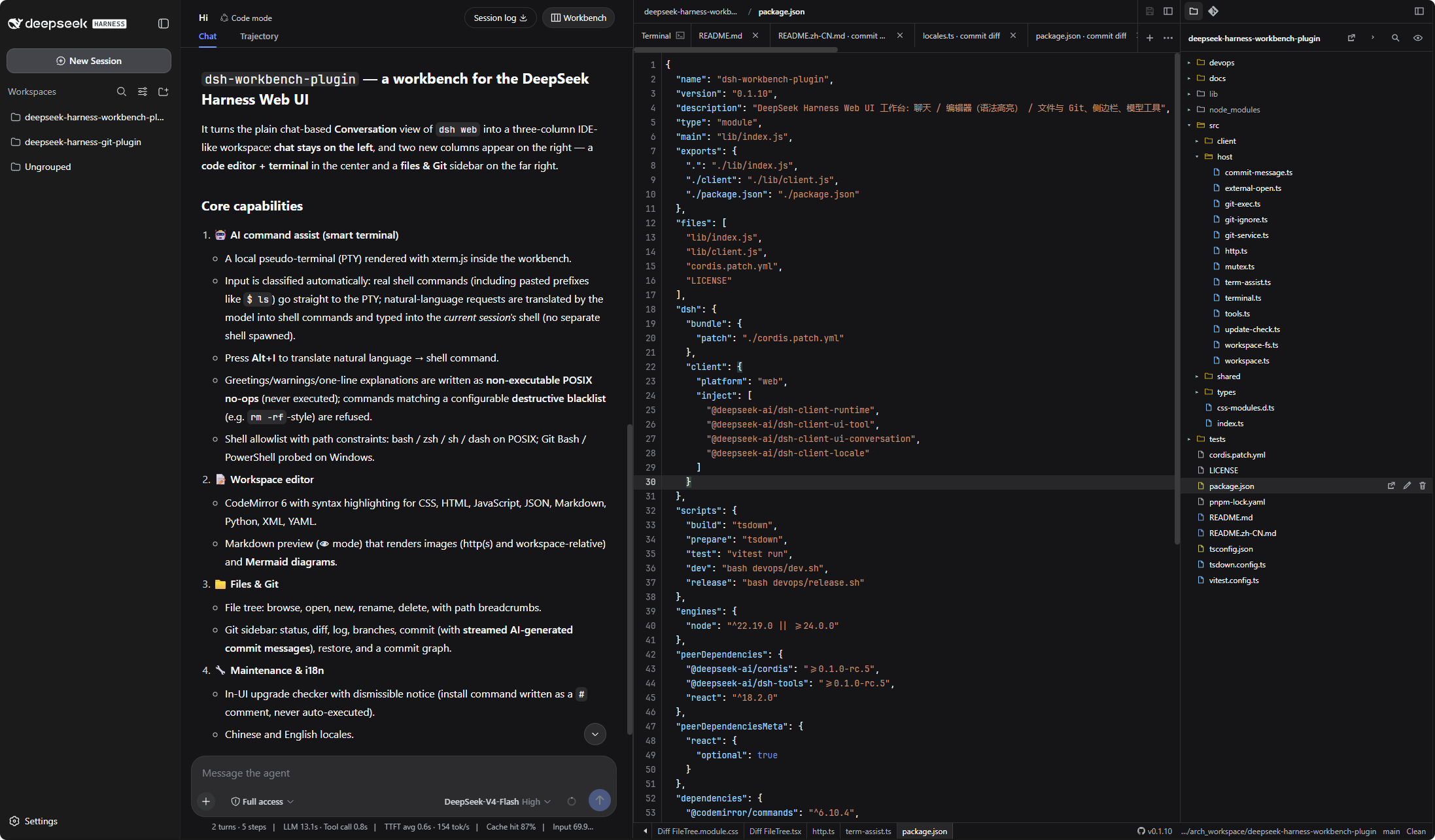
Task: Click the chat vertical scrollbar
Action: 630,579
